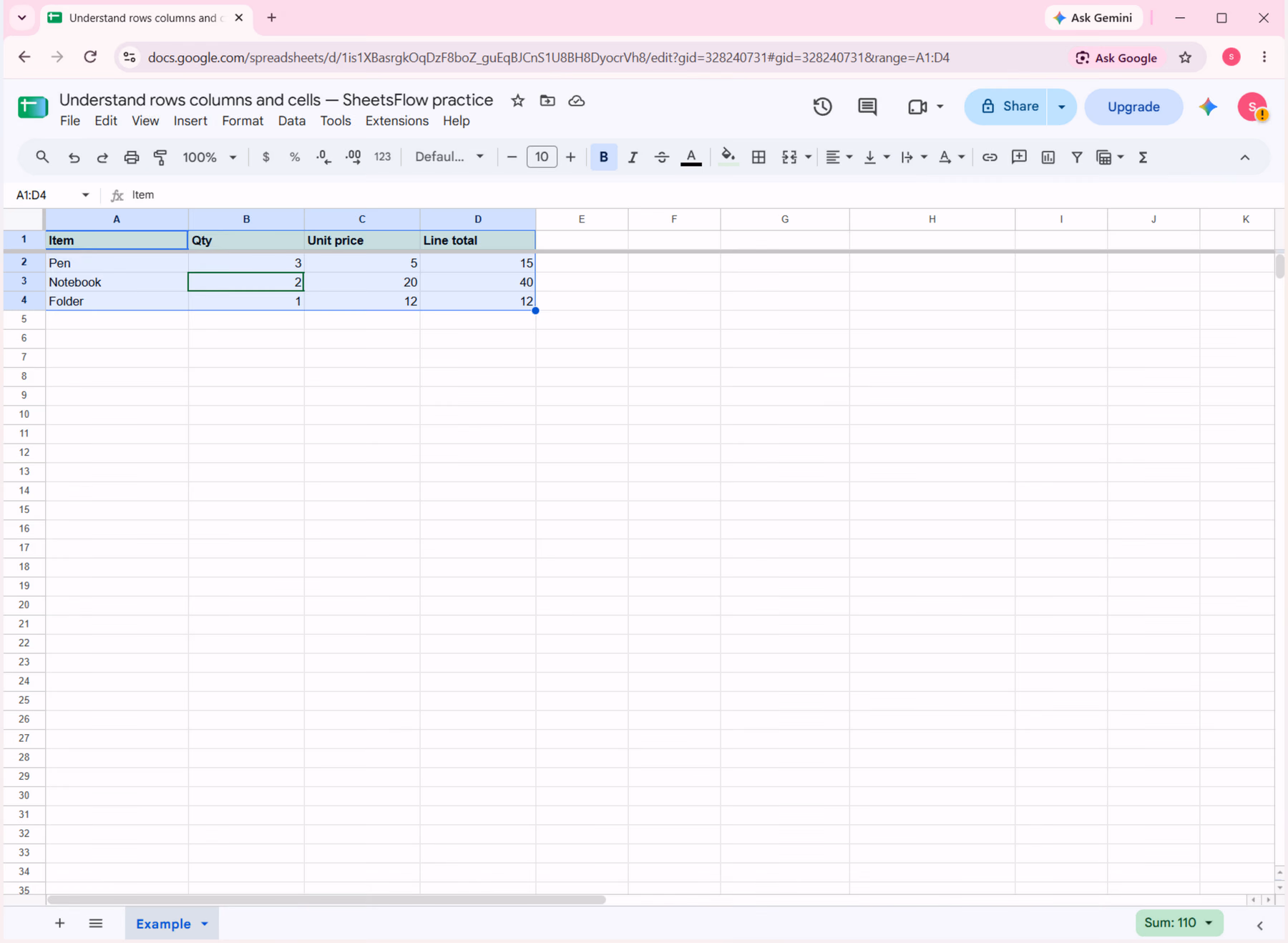Create a filter with funnel icon

click(x=1077, y=157)
